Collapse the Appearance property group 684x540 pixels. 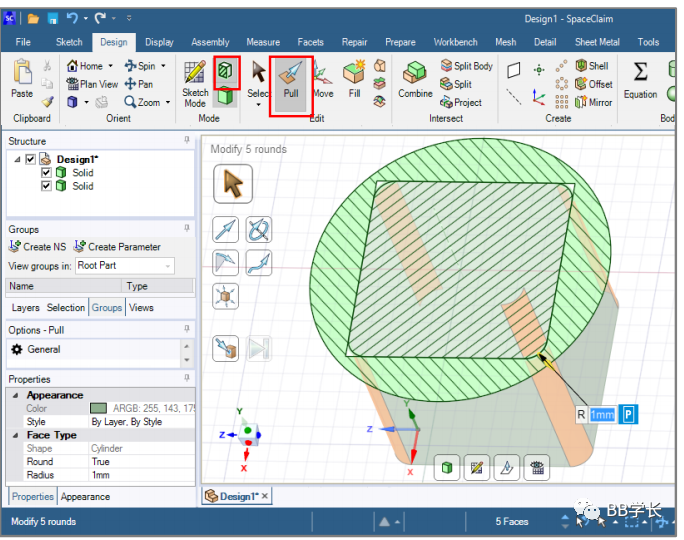pos(16,395)
